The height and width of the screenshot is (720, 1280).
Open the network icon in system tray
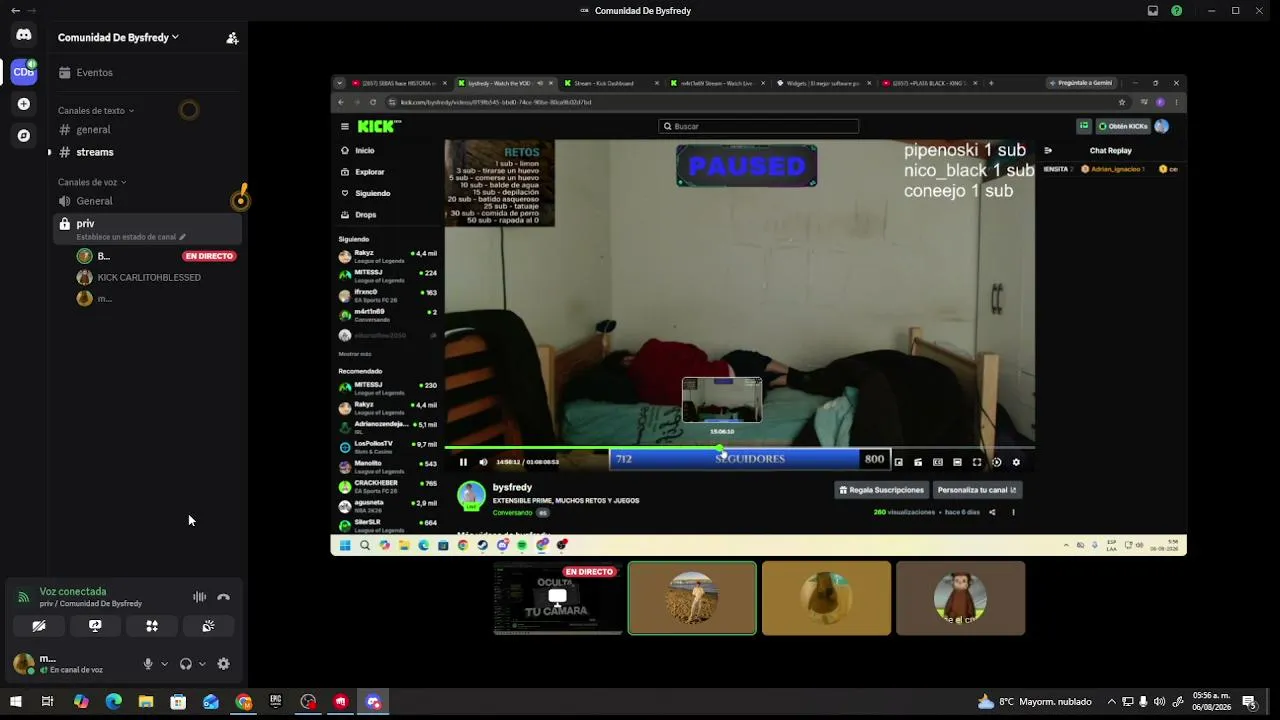1127,702
